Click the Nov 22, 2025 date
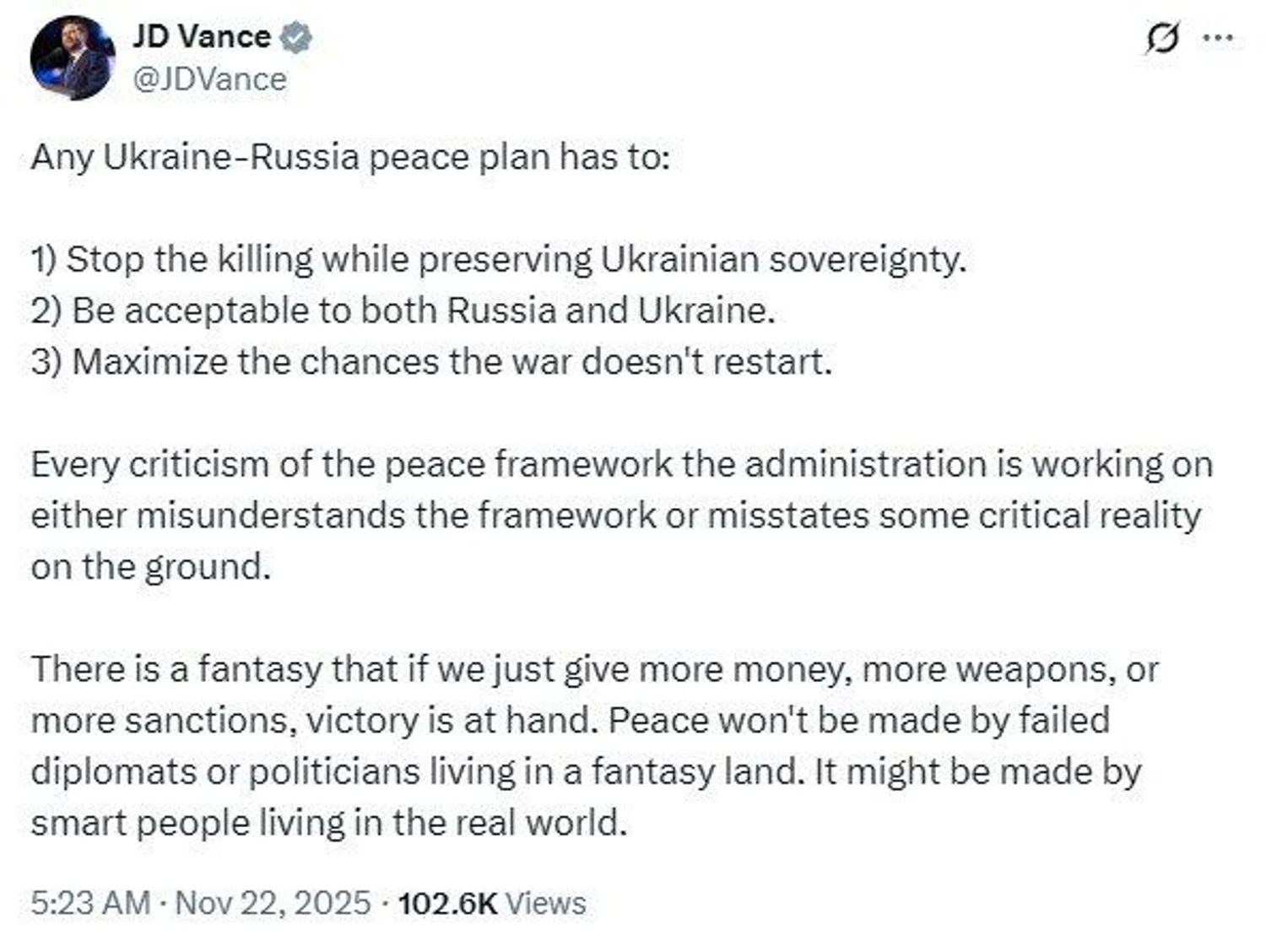 tap(273, 902)
